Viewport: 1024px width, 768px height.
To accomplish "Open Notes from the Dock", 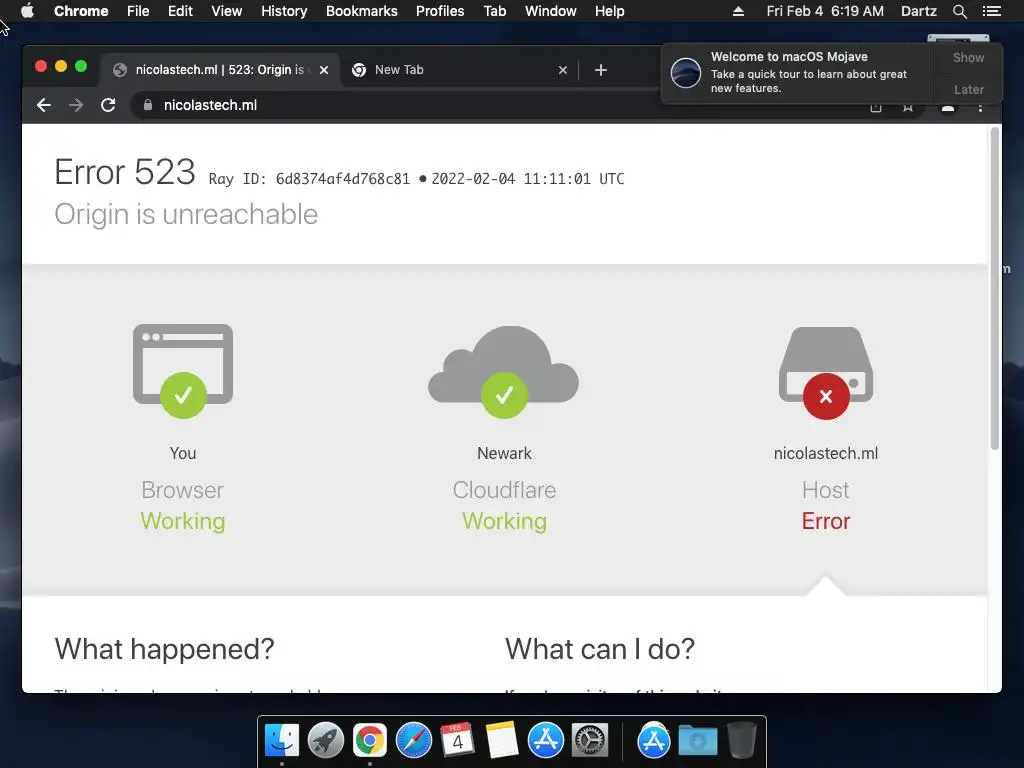I will click(502, 741).
